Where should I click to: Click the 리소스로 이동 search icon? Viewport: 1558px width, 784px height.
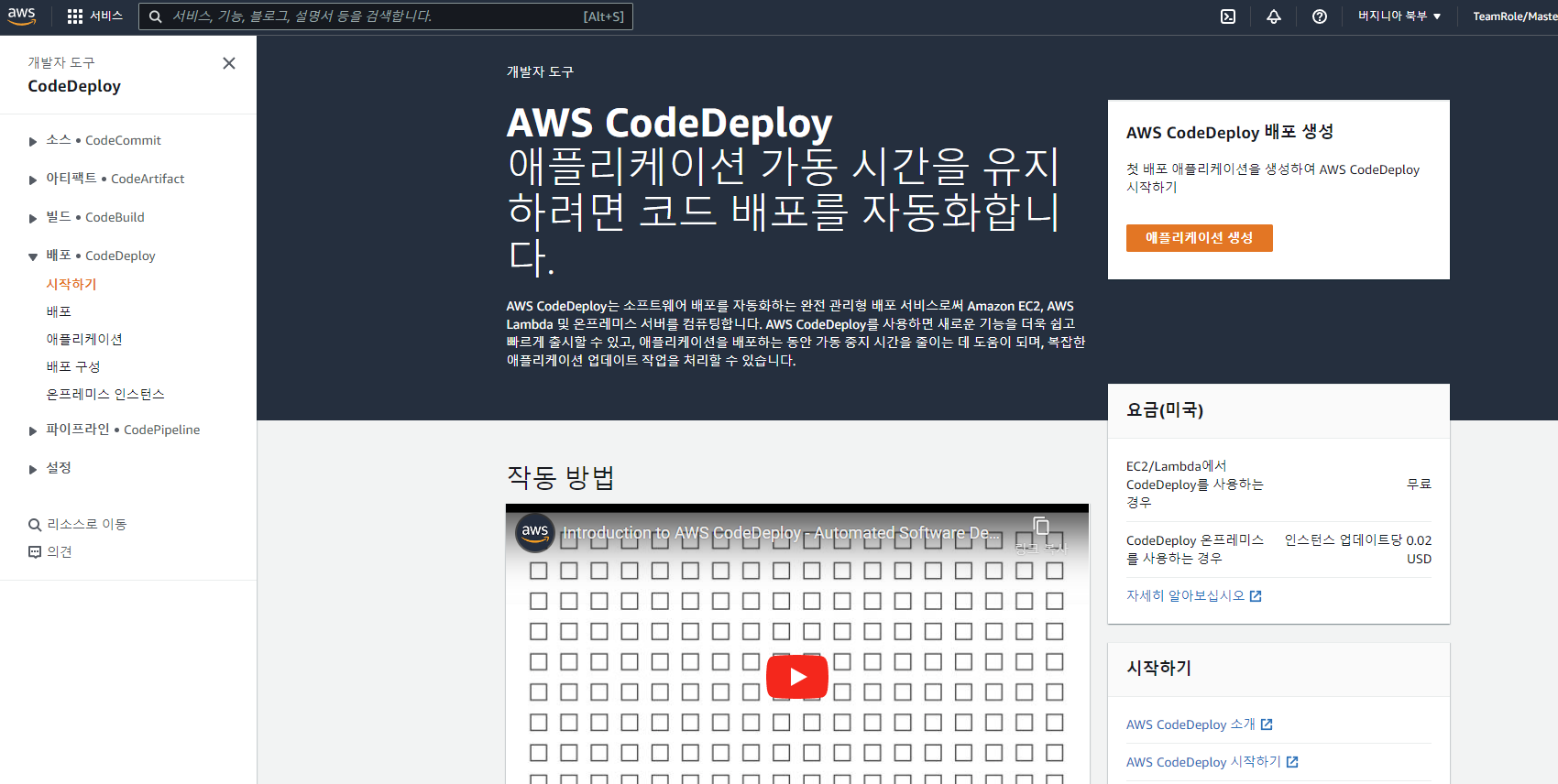[x=35, y=525]
